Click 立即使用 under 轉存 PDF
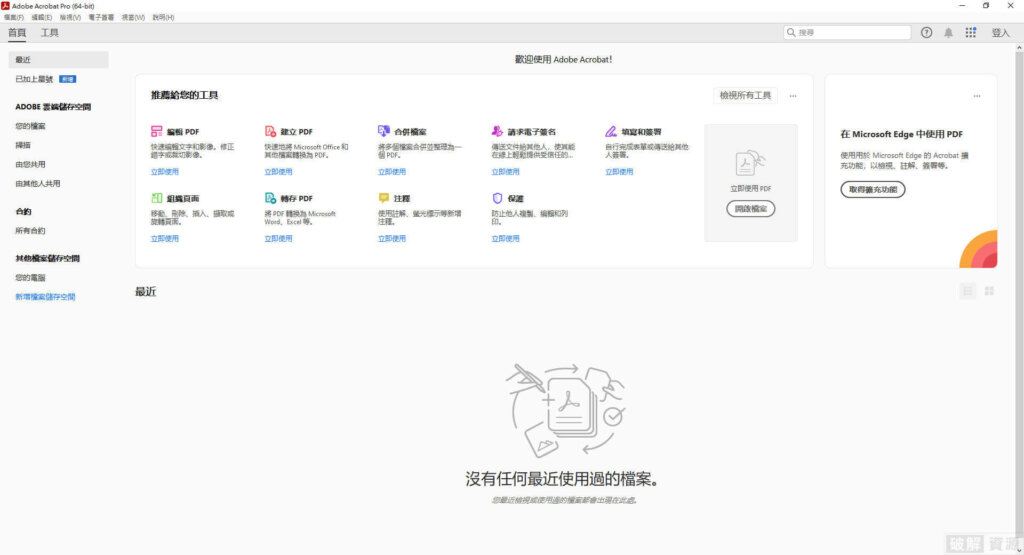 coord(278,238)
